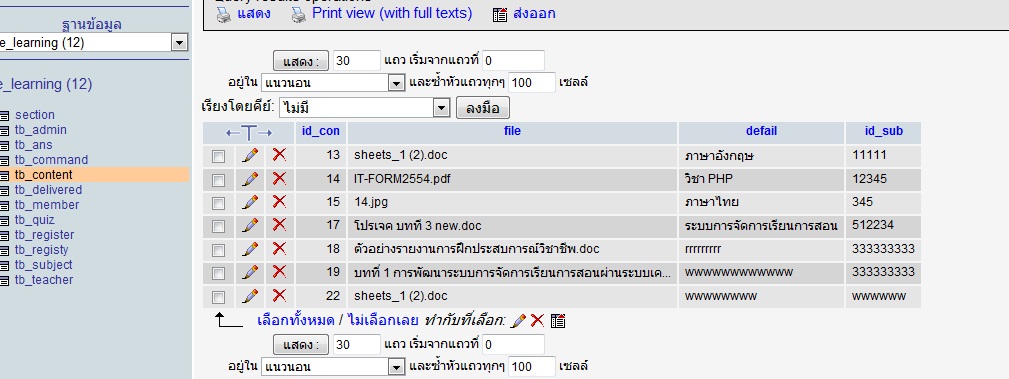Open Print view (with full texts) link
The image size is (1009, 379).
click(392, 14)
